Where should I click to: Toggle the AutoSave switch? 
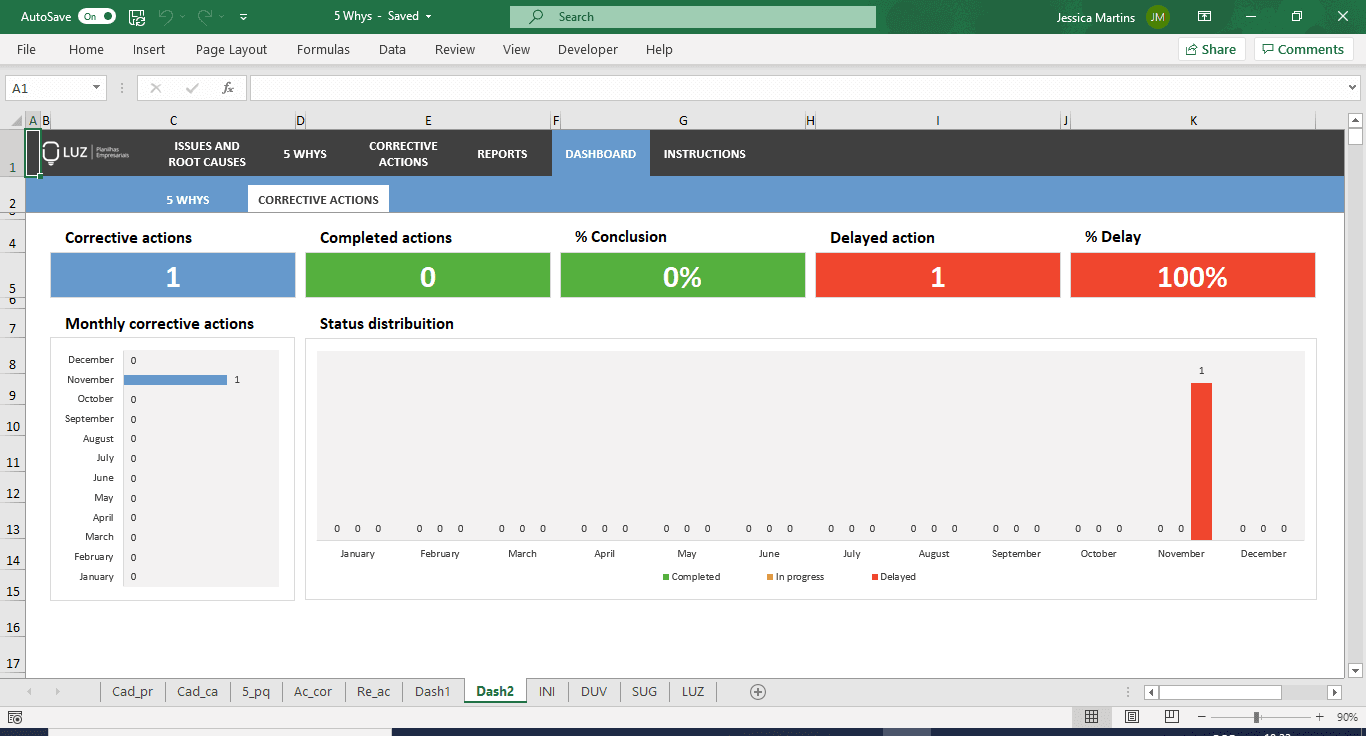(x=97, y=17)
